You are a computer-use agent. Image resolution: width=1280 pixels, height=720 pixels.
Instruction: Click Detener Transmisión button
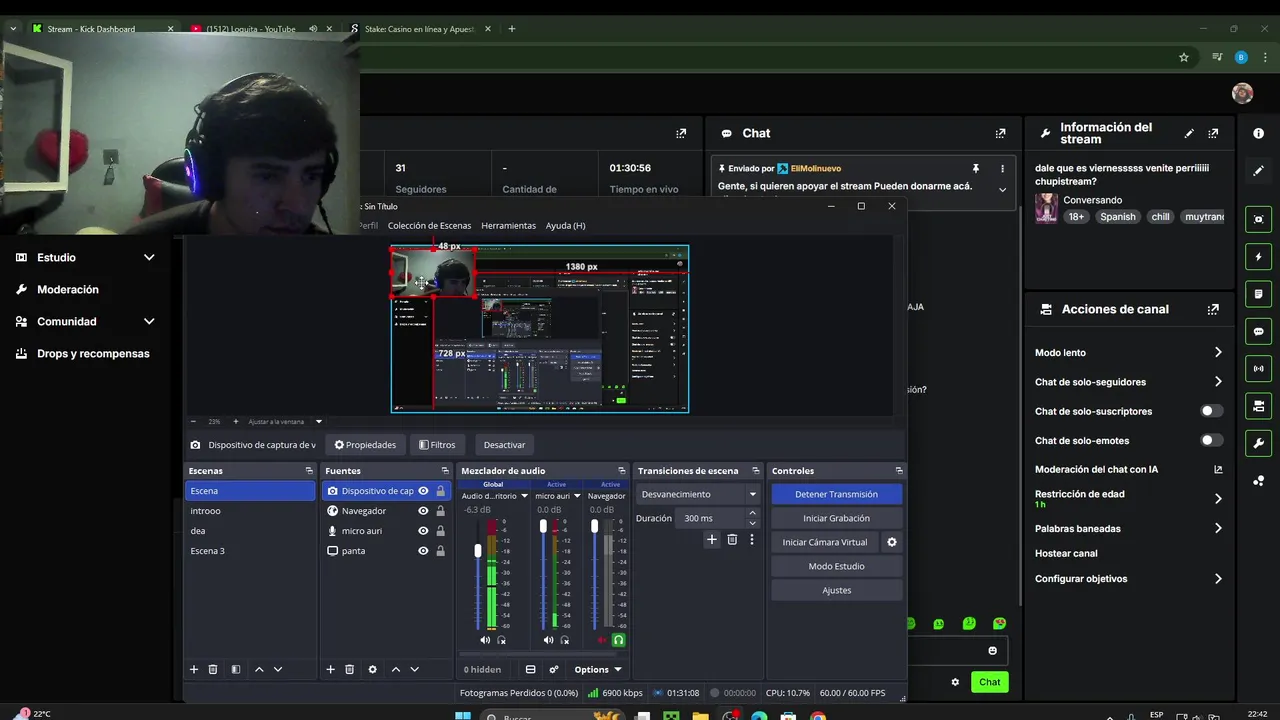pyautogui.click(x=836, y=494)
